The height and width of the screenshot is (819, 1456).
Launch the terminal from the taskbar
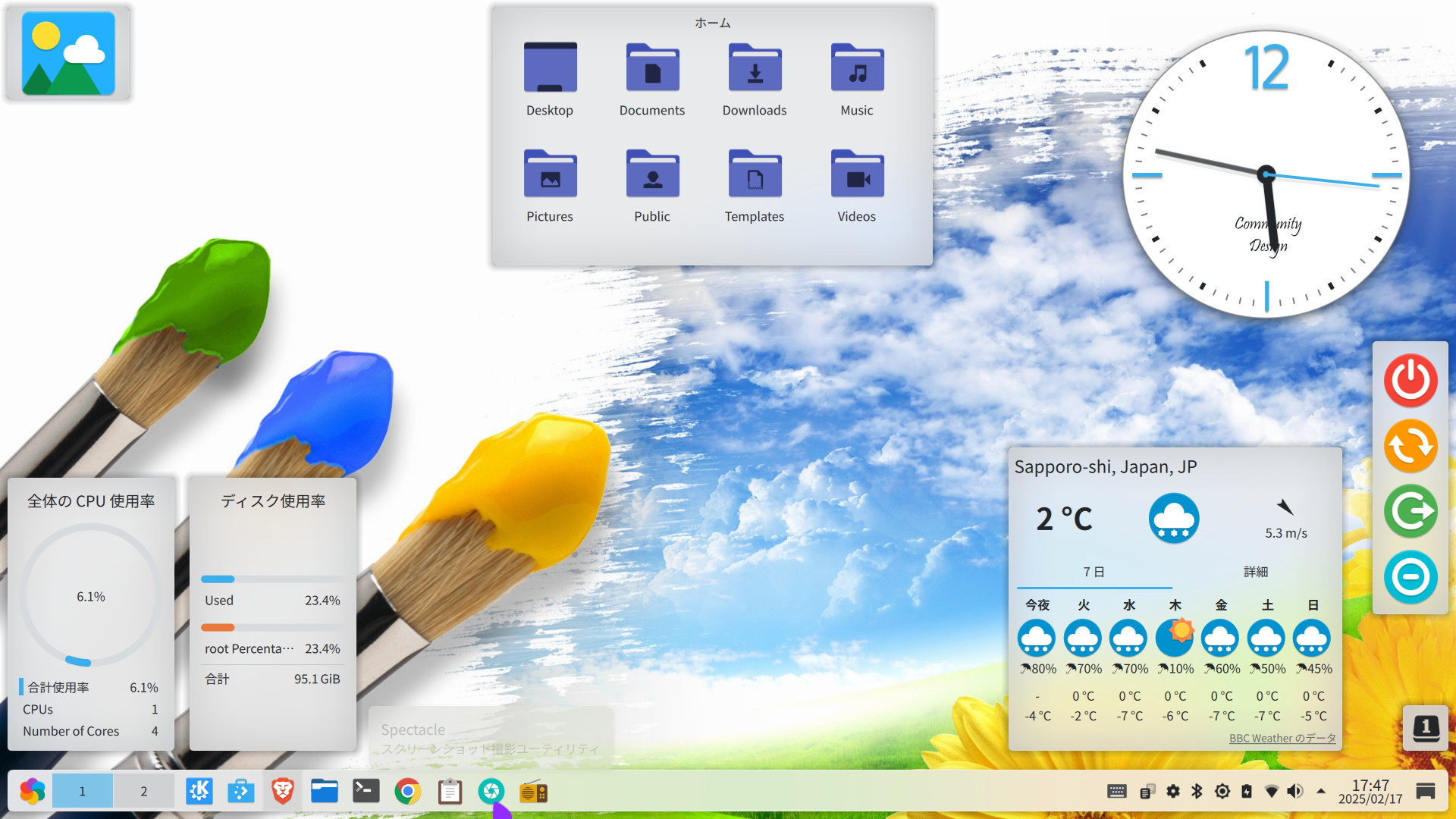[x=366, y=792]
